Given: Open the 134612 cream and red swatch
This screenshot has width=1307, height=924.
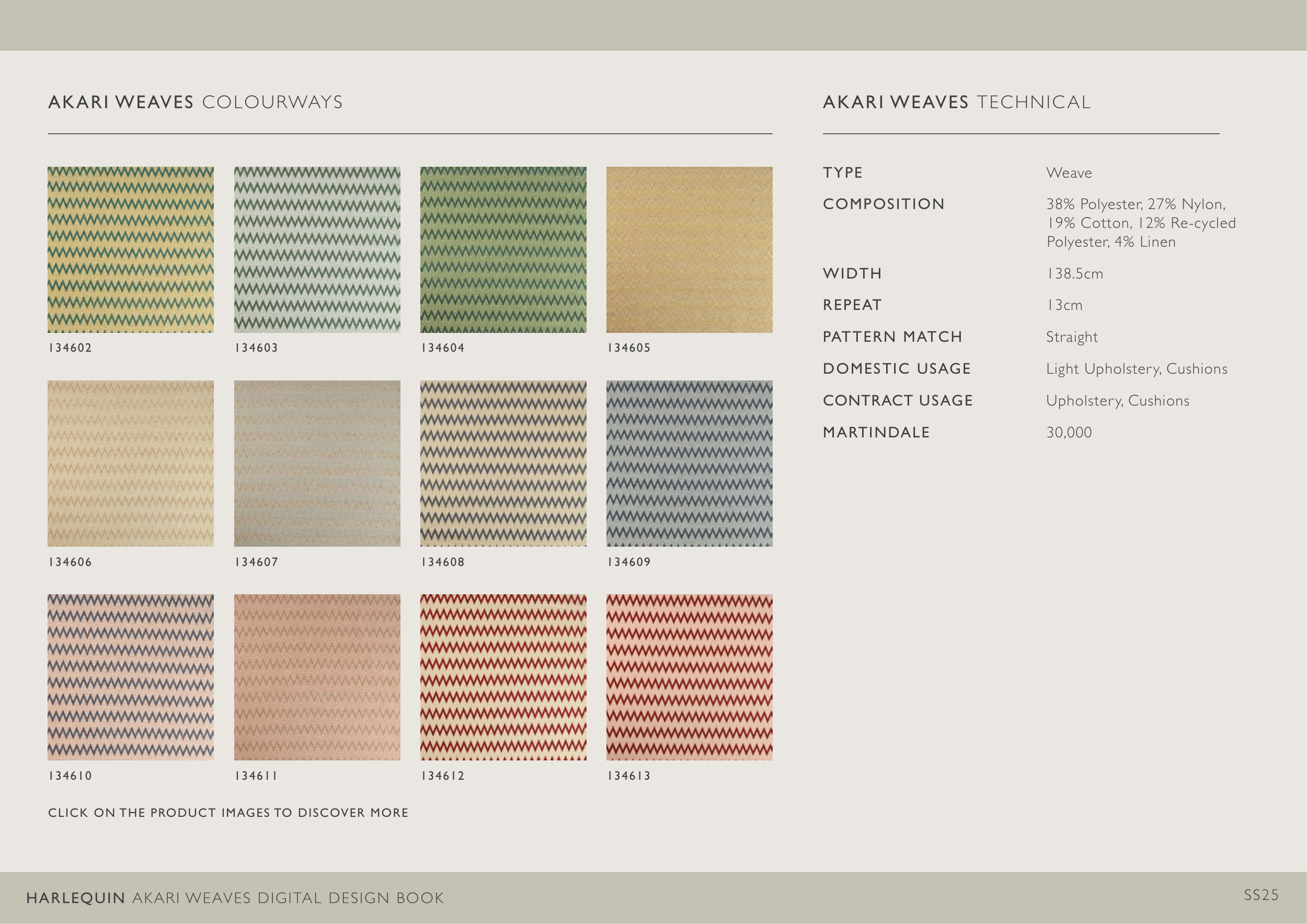Looking at the screenshot, I should [x=503, y=677].
